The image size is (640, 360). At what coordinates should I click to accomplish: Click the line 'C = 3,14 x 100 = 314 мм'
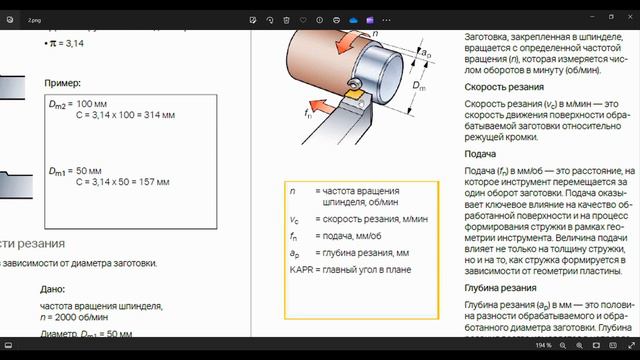click(x=125, y=115)
